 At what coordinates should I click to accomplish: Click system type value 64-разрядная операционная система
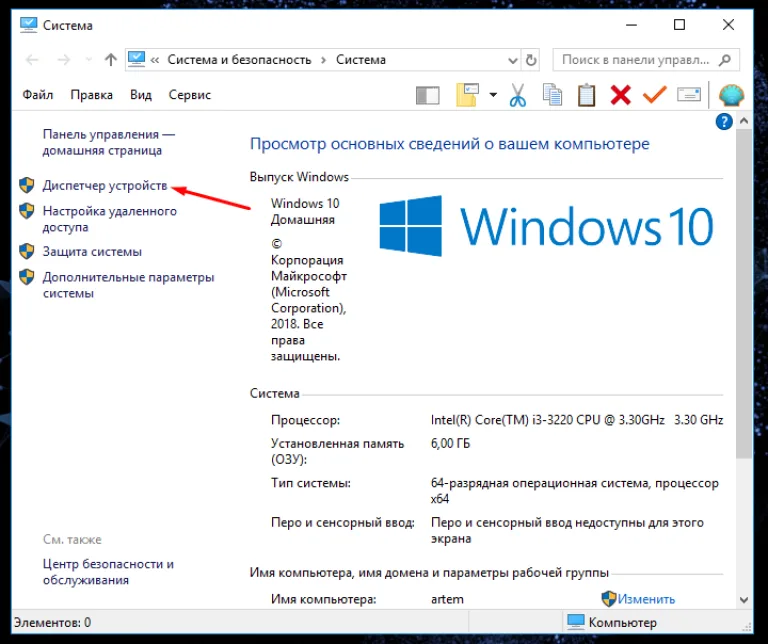[x=575, y=491]
